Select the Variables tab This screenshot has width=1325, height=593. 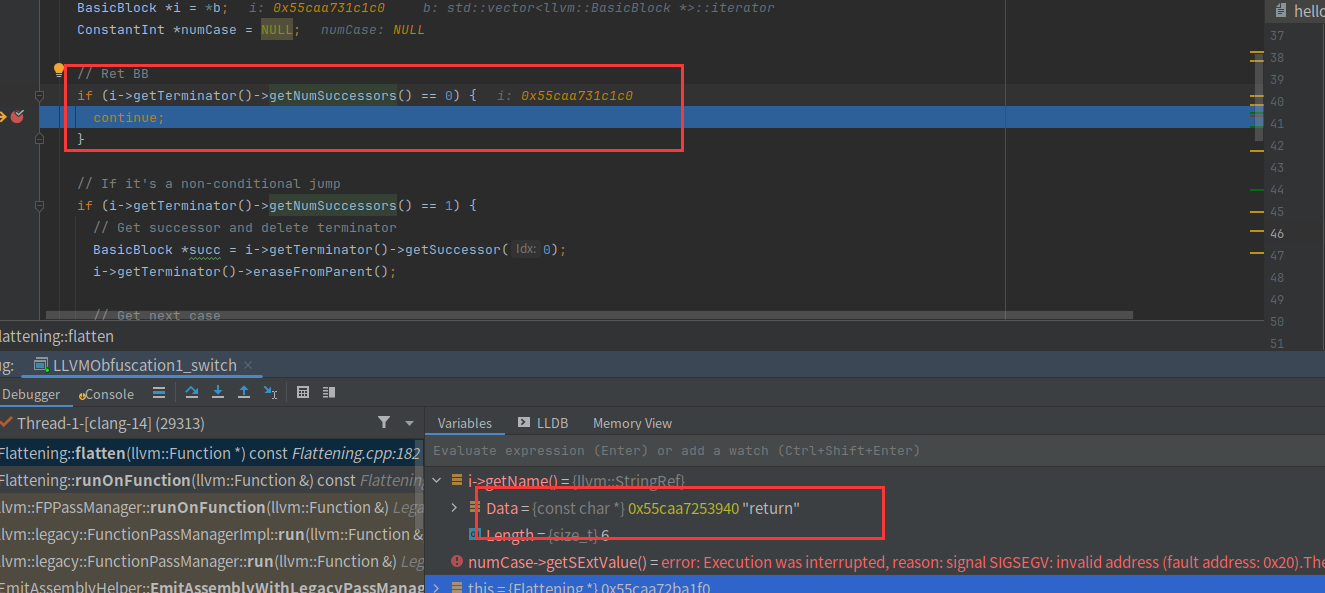pos(465,423)
